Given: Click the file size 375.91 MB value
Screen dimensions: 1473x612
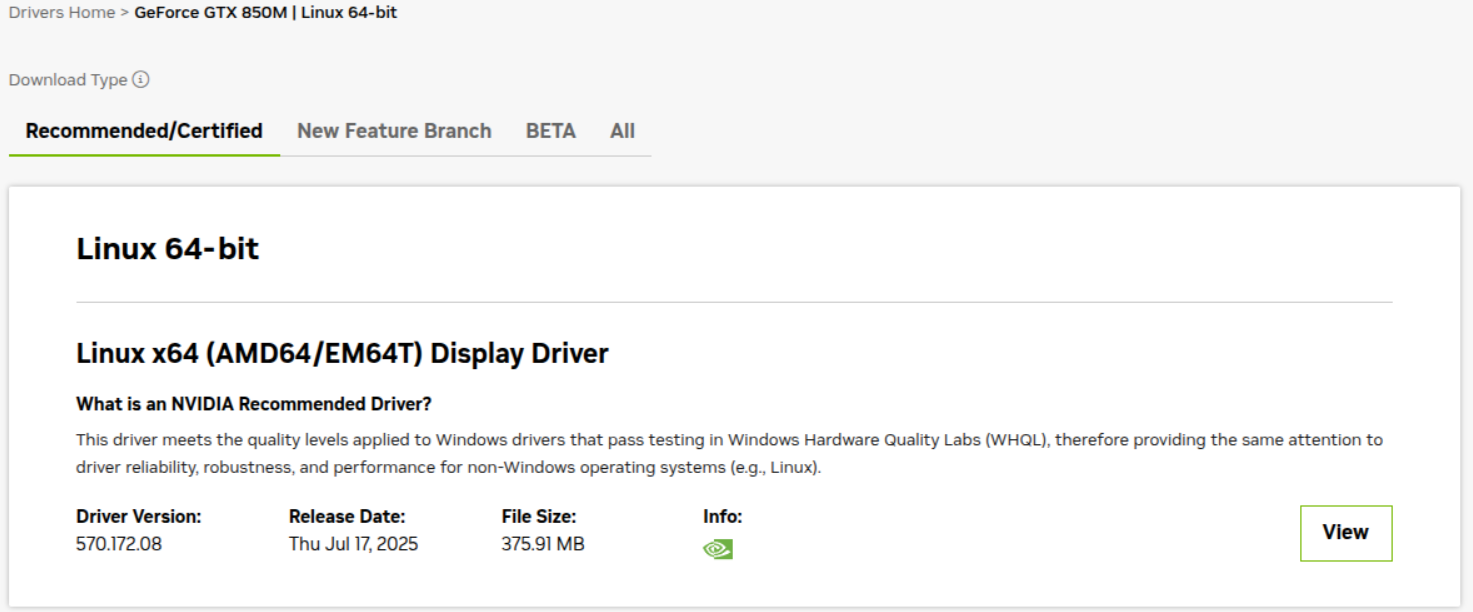Looking at the screenshot, I should [x=543, y=544].
